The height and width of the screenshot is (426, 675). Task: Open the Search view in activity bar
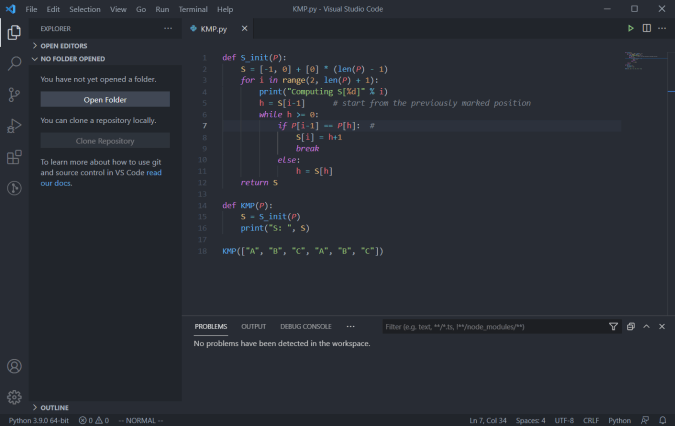(14, 64)
